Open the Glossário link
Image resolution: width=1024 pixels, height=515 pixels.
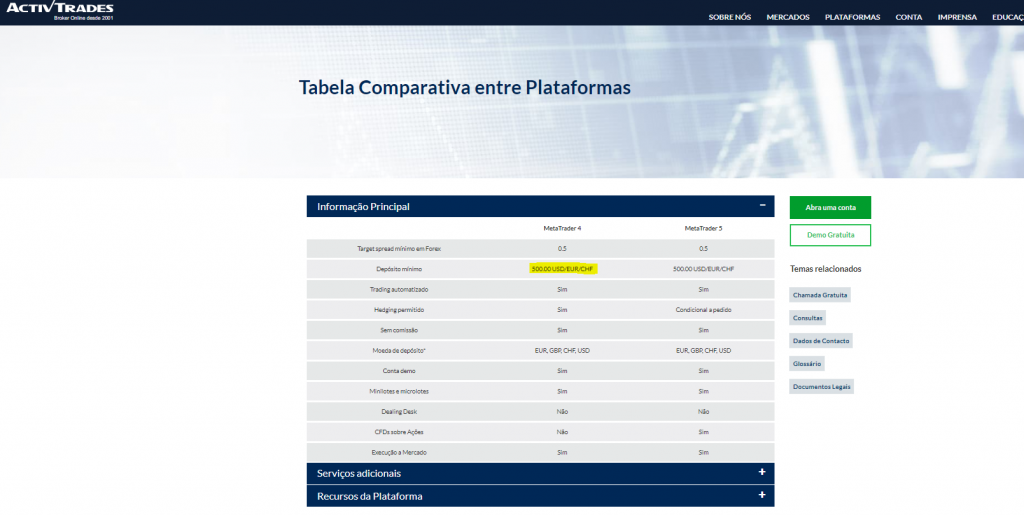coord(807,364)
